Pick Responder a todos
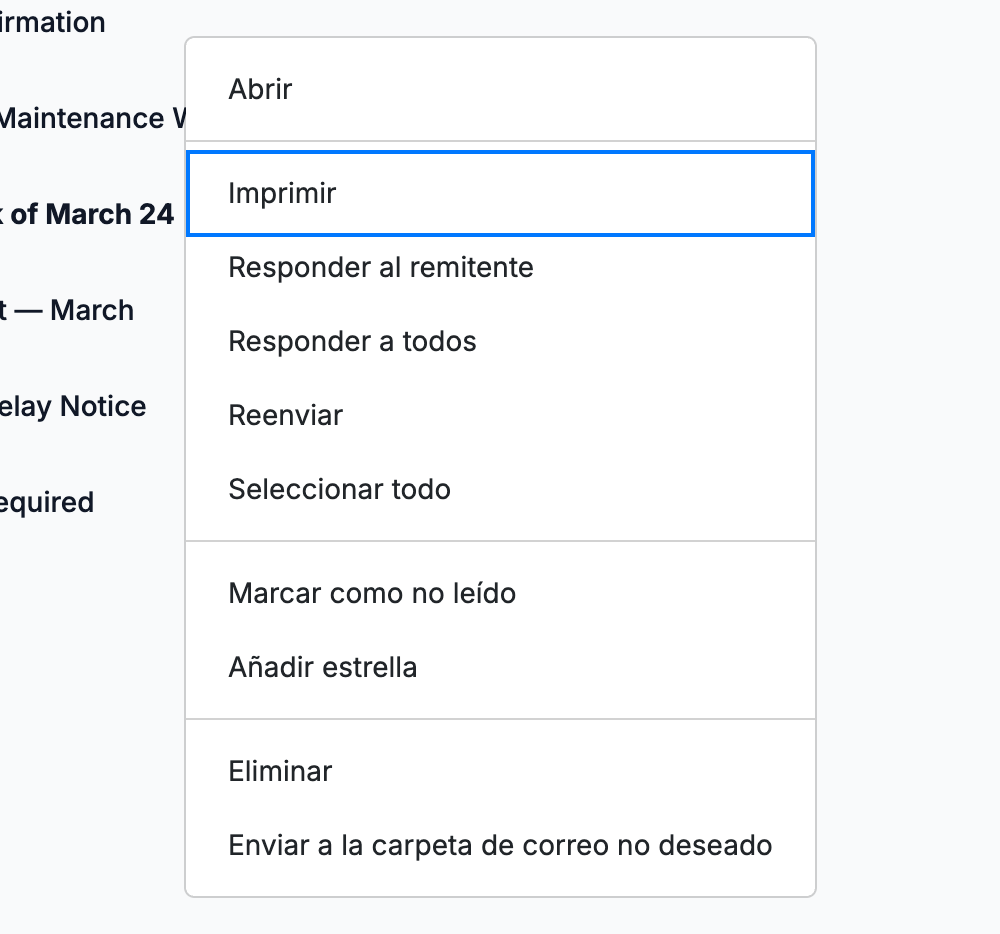1000x934 pixels. [500, 341]
